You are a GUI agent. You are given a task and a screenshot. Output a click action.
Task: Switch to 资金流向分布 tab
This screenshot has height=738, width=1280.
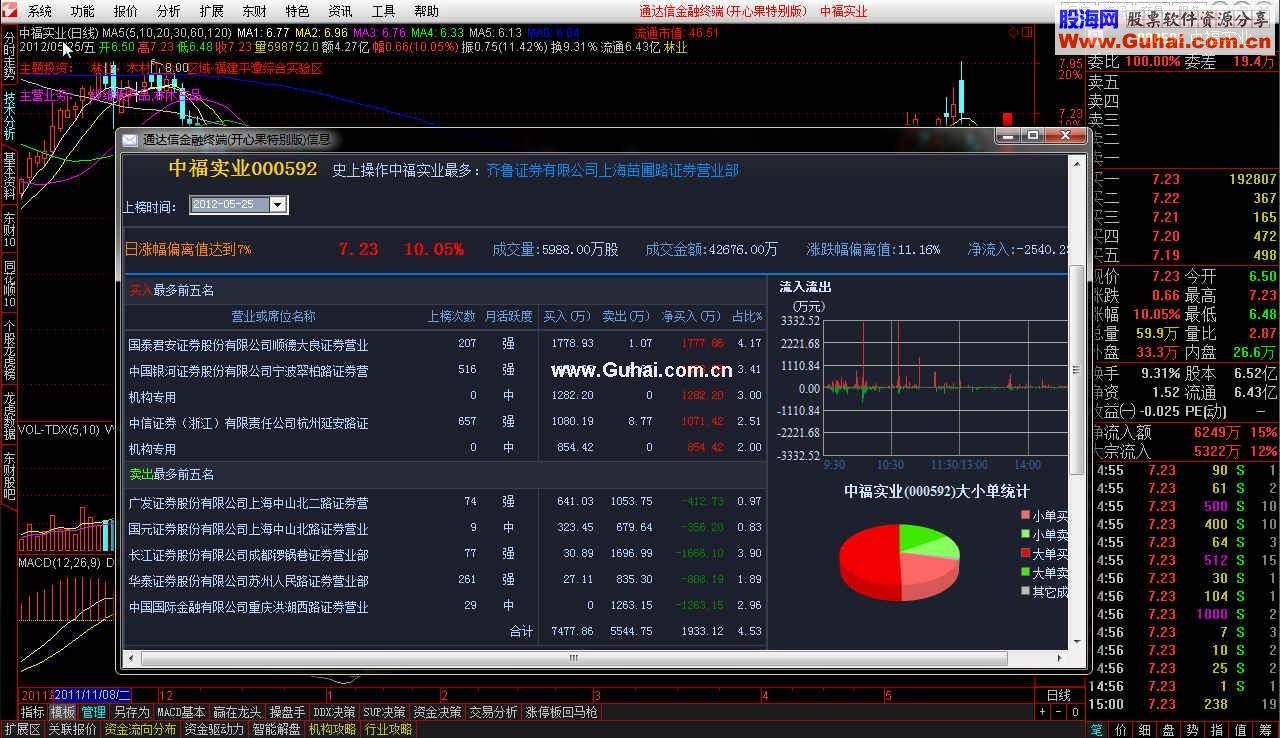[x=141, y=729]
